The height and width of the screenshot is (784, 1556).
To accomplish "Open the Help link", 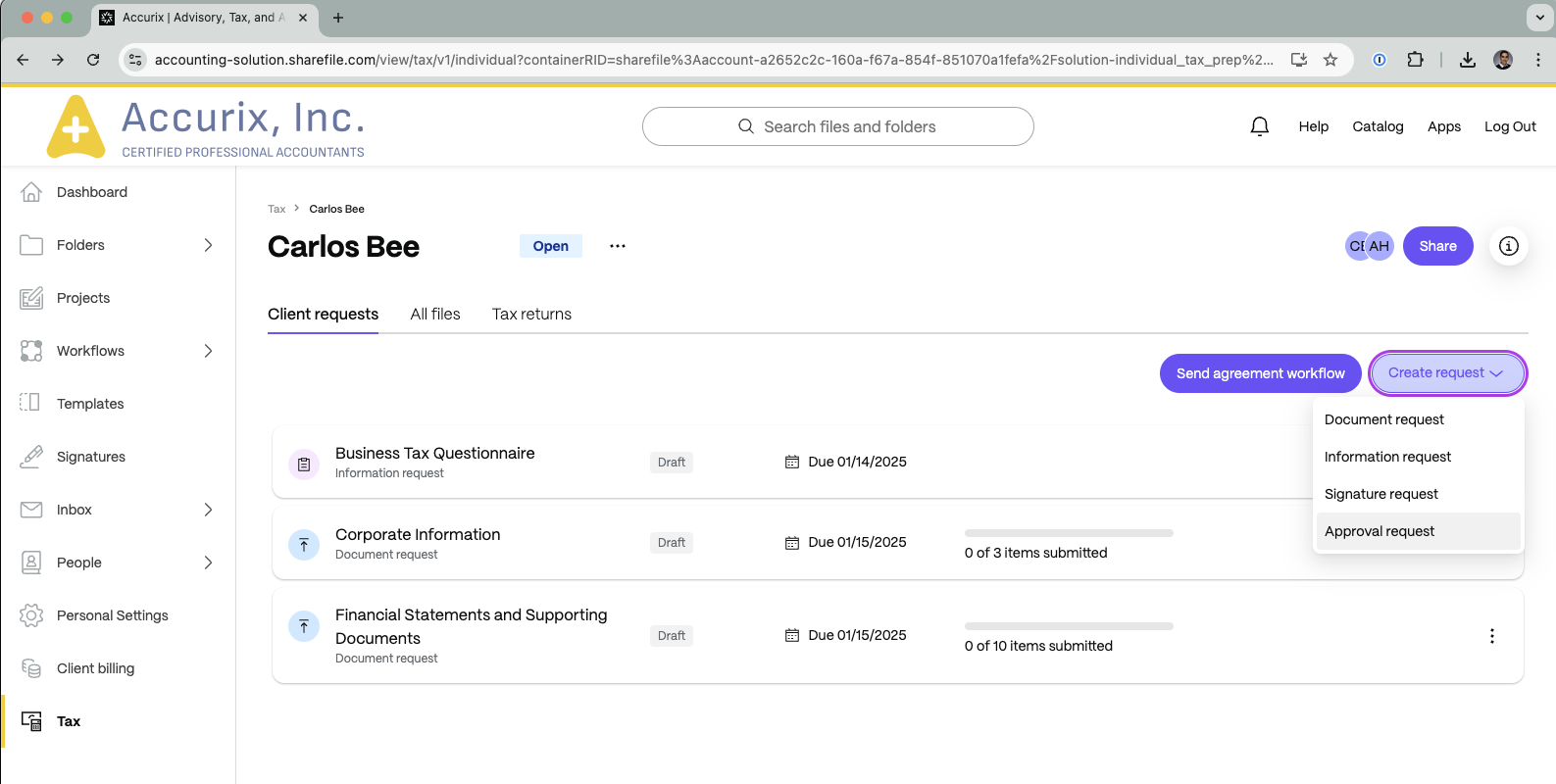I will [x=1313, y=126].
